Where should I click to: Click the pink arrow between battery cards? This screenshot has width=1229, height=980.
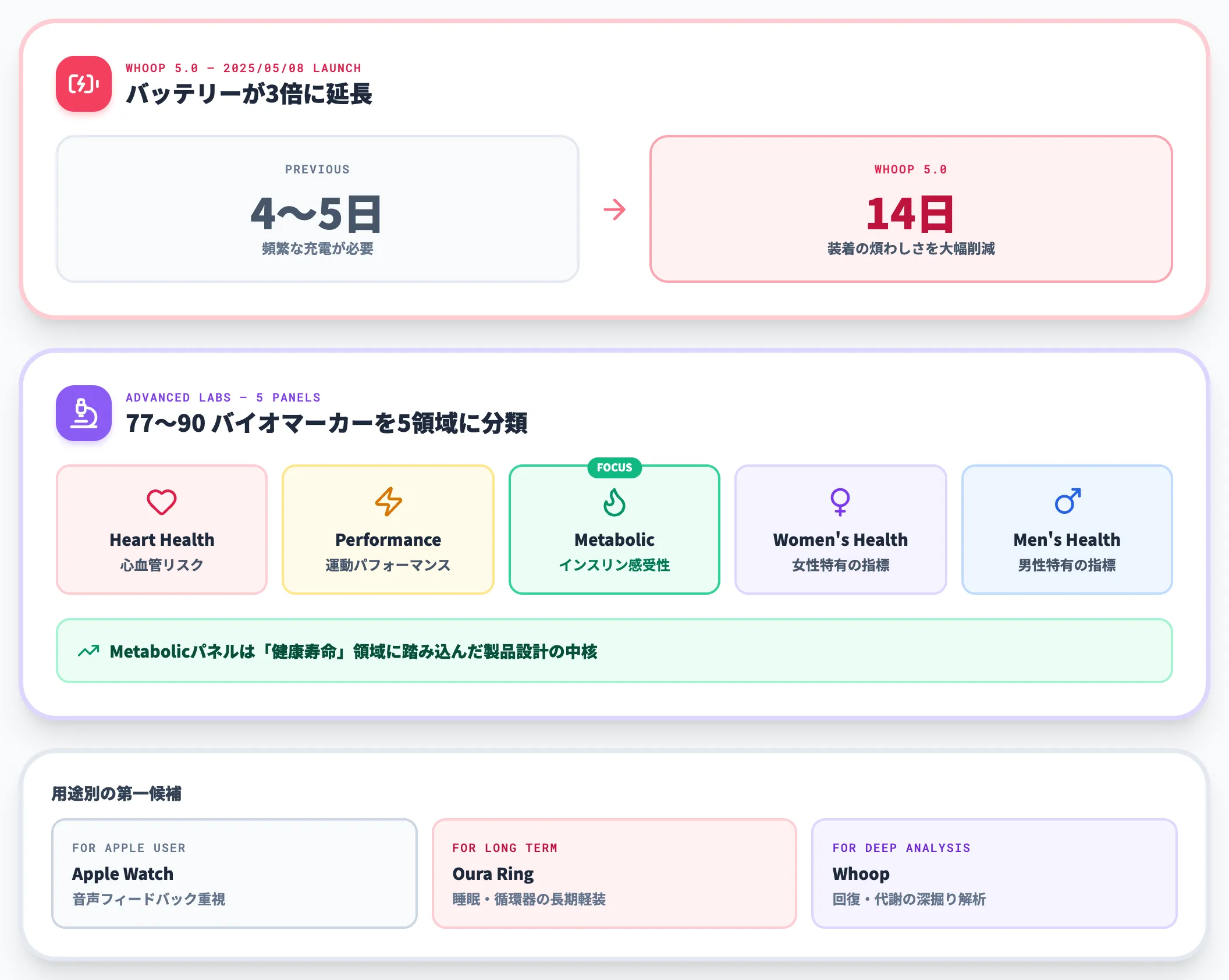(614, 210)
